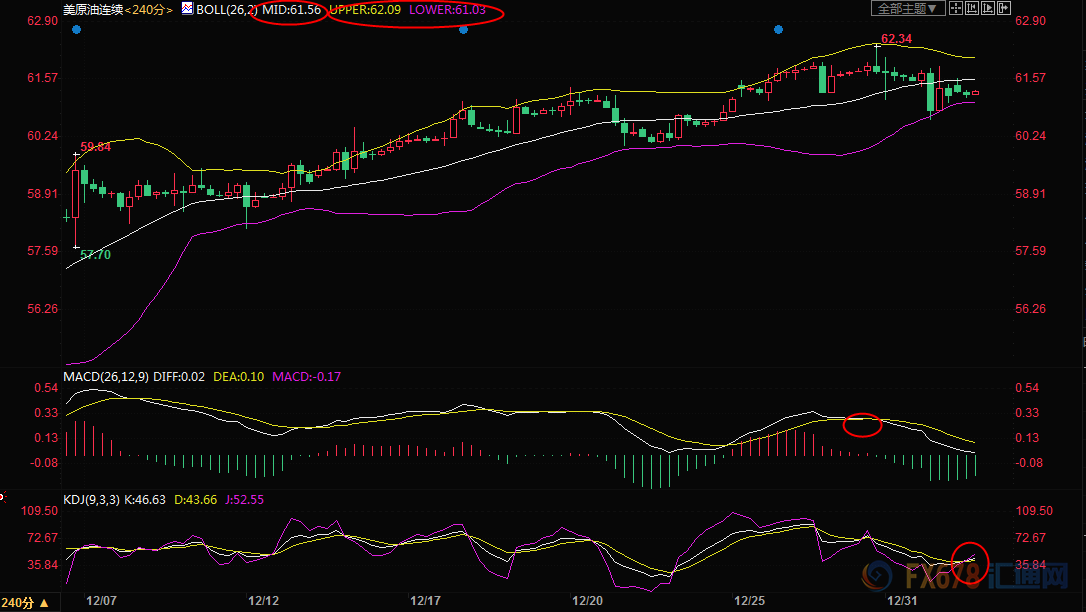Click the 62.34 high price marker

[x=896, y=39]
